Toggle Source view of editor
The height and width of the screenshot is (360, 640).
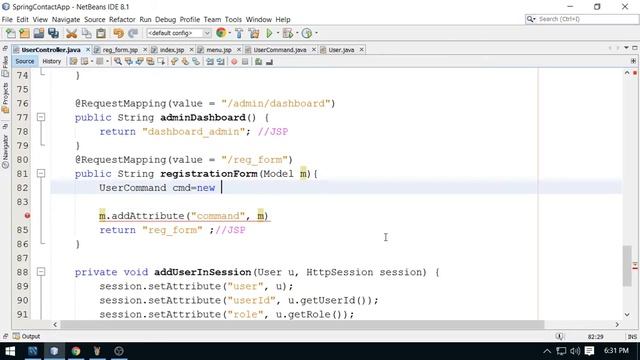point(24,61)
